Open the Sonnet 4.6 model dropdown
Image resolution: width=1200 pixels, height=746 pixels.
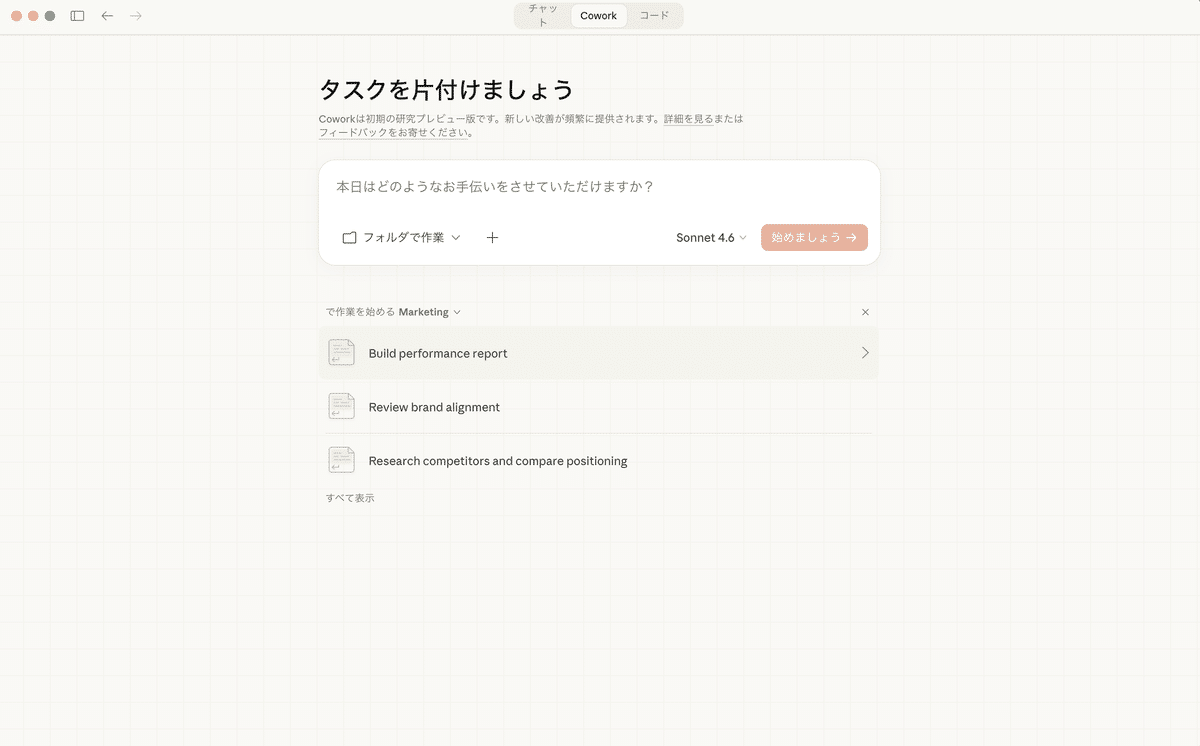[x=711, y=238]
